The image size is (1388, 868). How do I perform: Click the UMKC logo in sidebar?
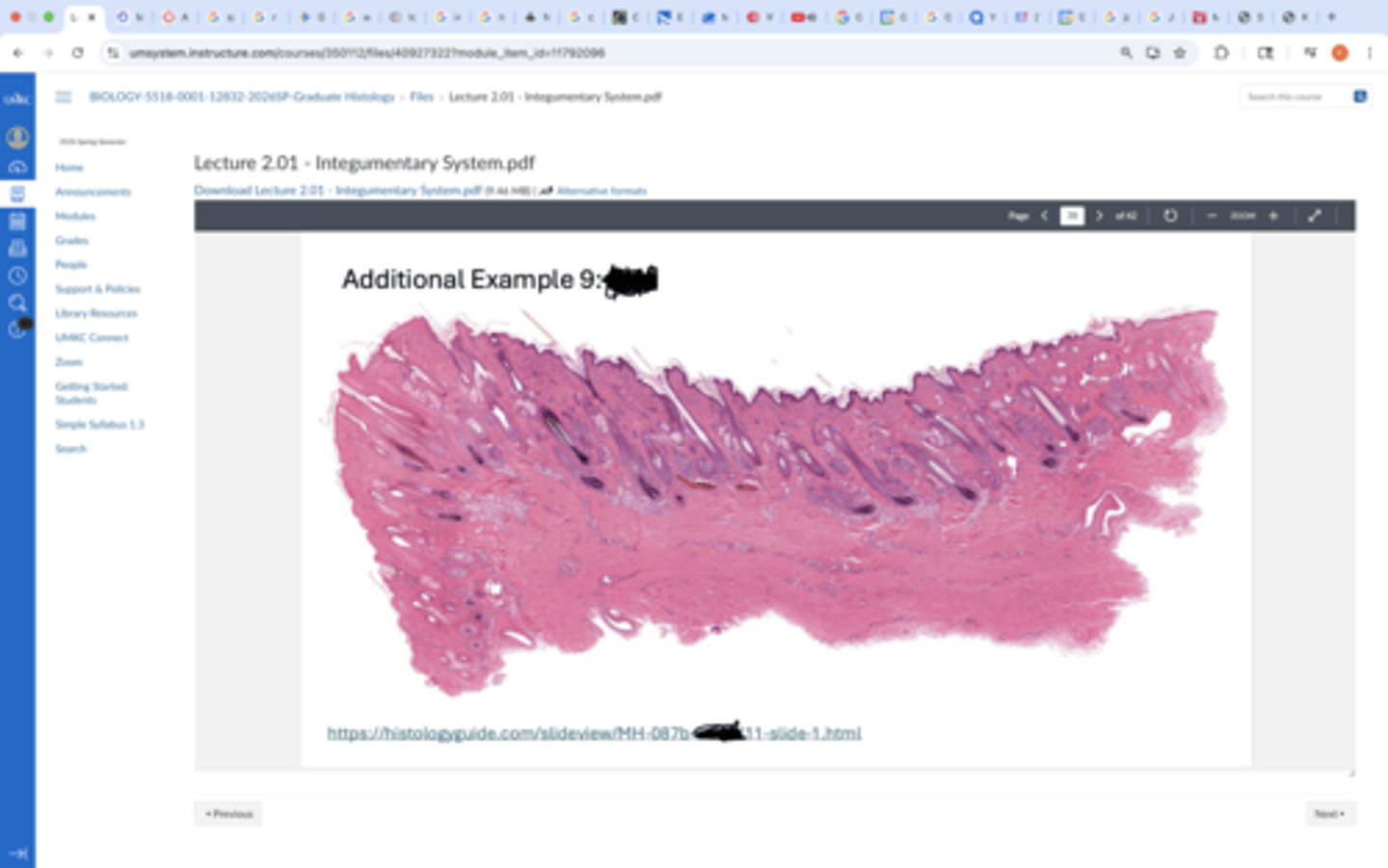coord(17,98)
